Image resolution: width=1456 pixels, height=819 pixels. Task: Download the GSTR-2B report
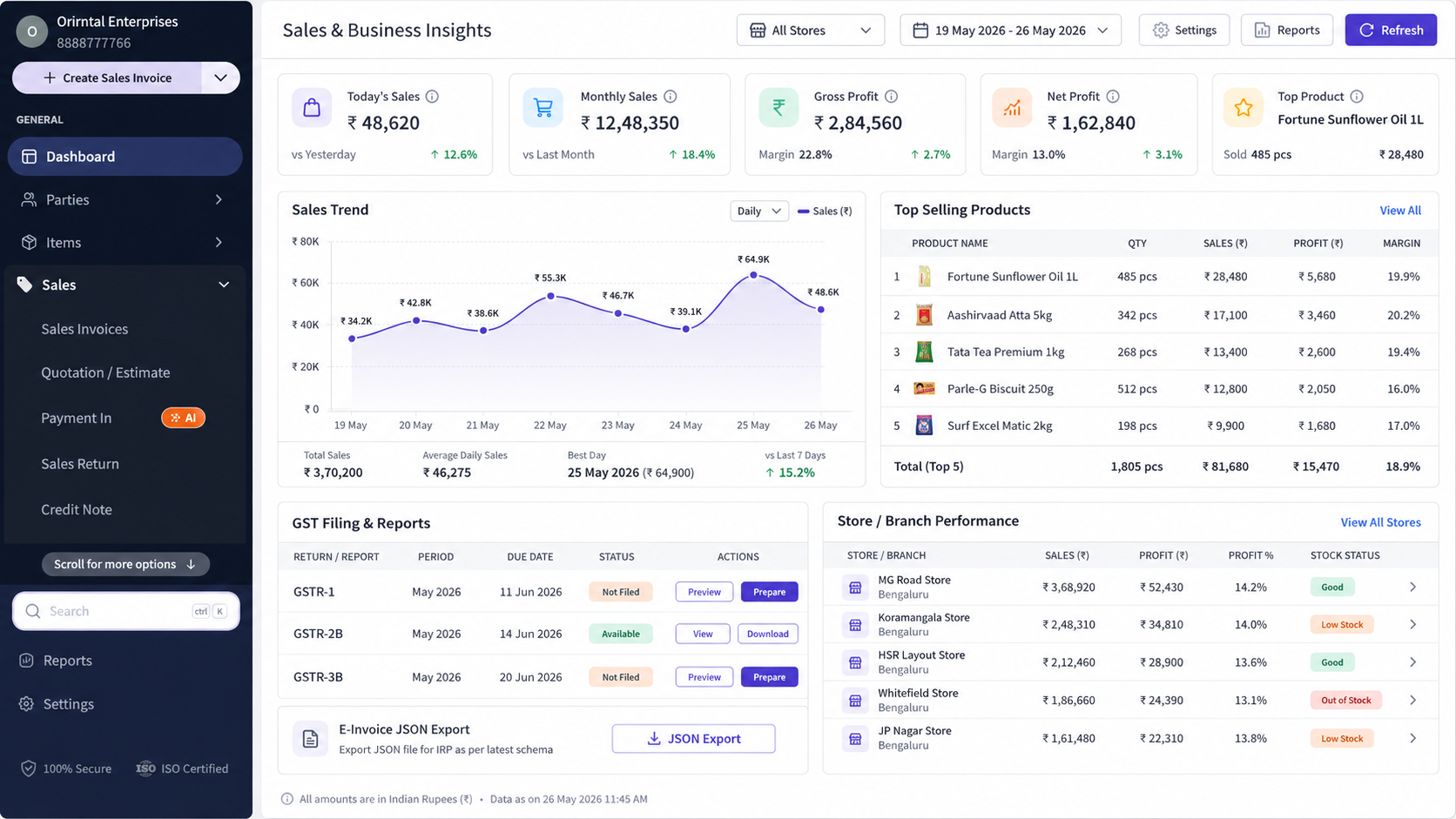click(x=767, y=634)
